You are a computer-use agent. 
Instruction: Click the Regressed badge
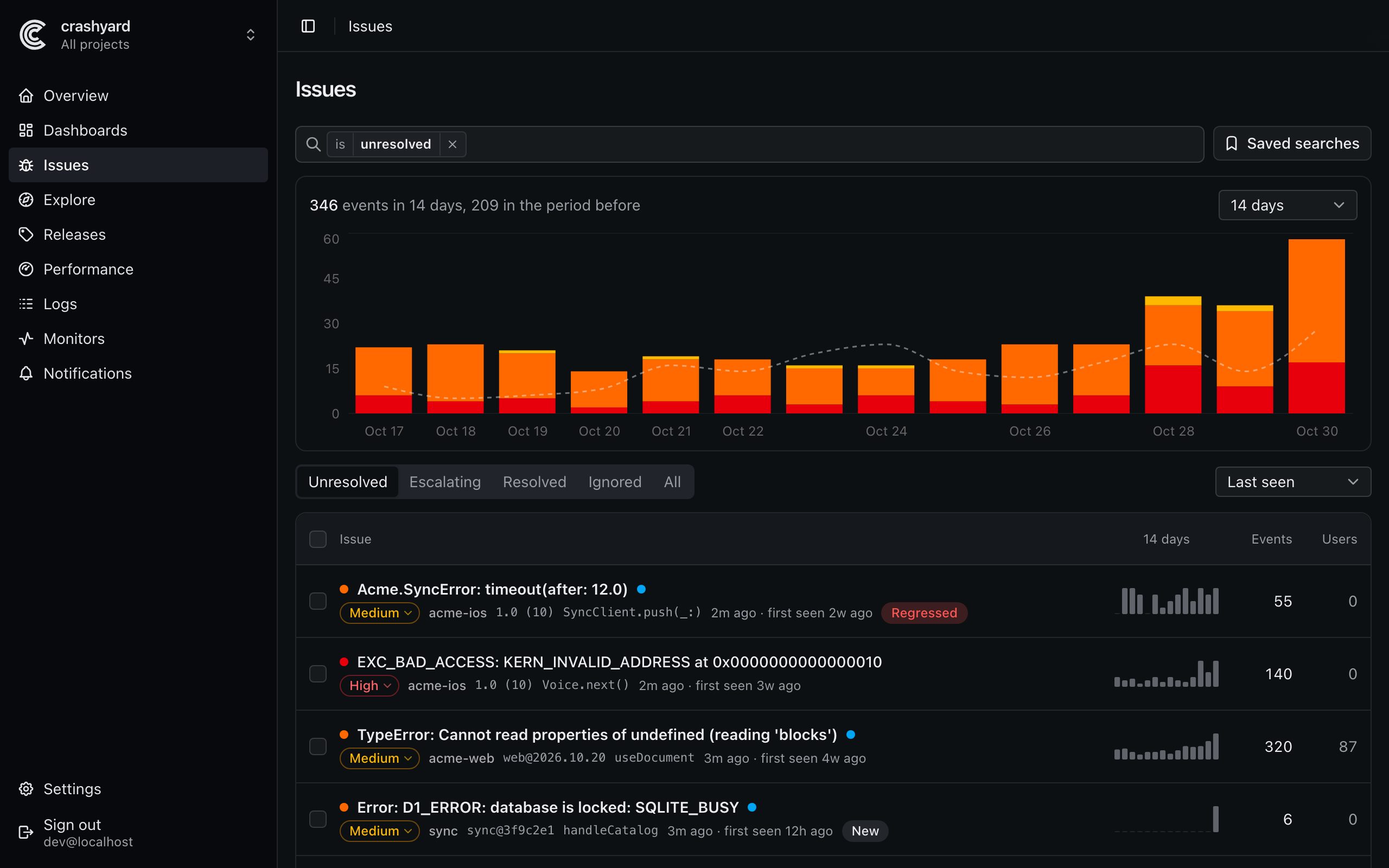(x=924, y=612)
